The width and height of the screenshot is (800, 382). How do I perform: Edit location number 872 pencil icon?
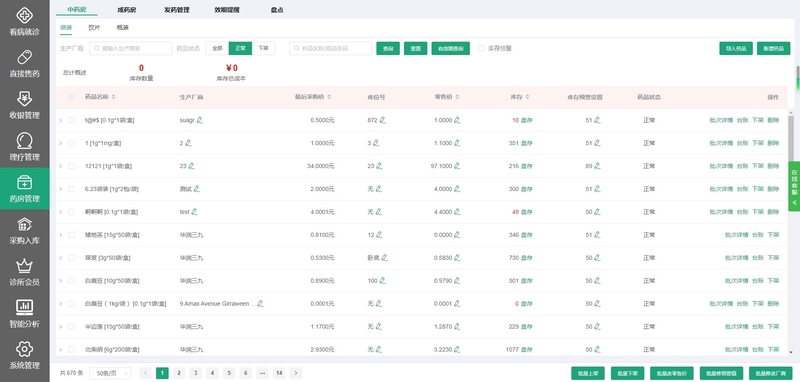click(382, 120)
